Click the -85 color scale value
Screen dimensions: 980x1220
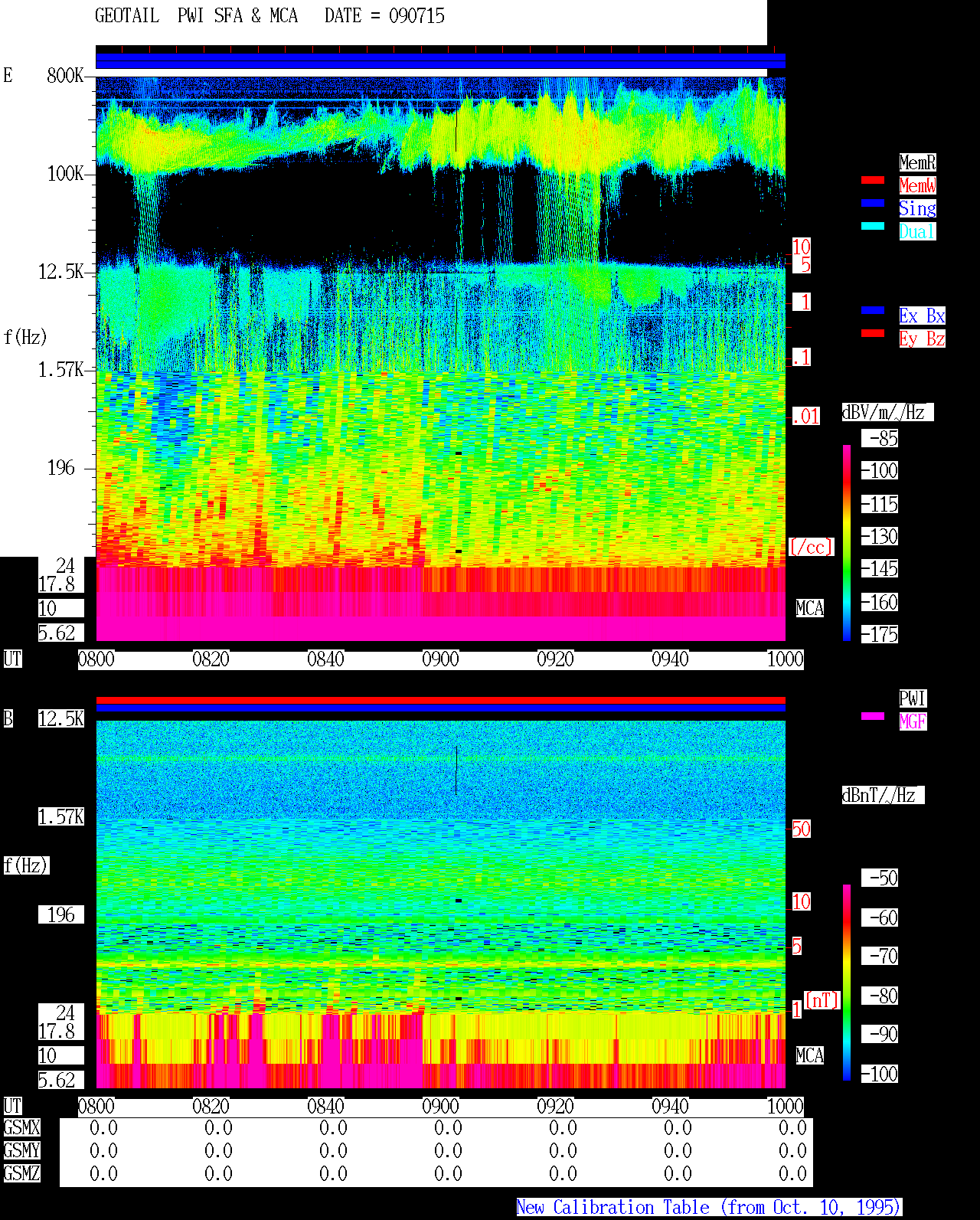coord(880,438)
